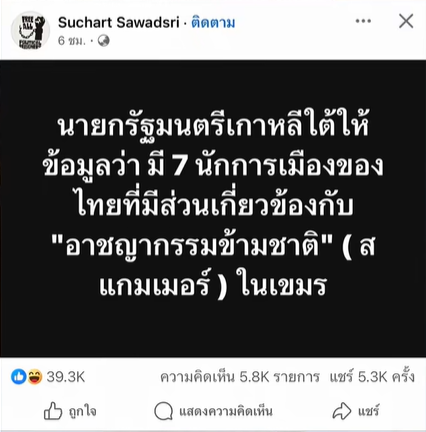Open the three-dot post options menu
426x432 pixels.
point(363,21)
